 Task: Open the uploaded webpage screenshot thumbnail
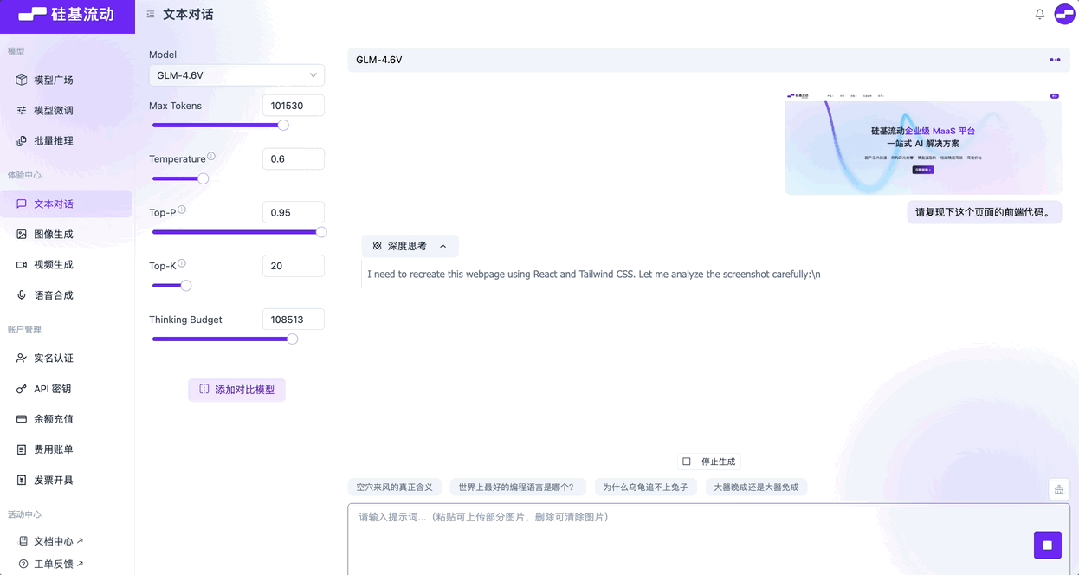tap(923, 143)
